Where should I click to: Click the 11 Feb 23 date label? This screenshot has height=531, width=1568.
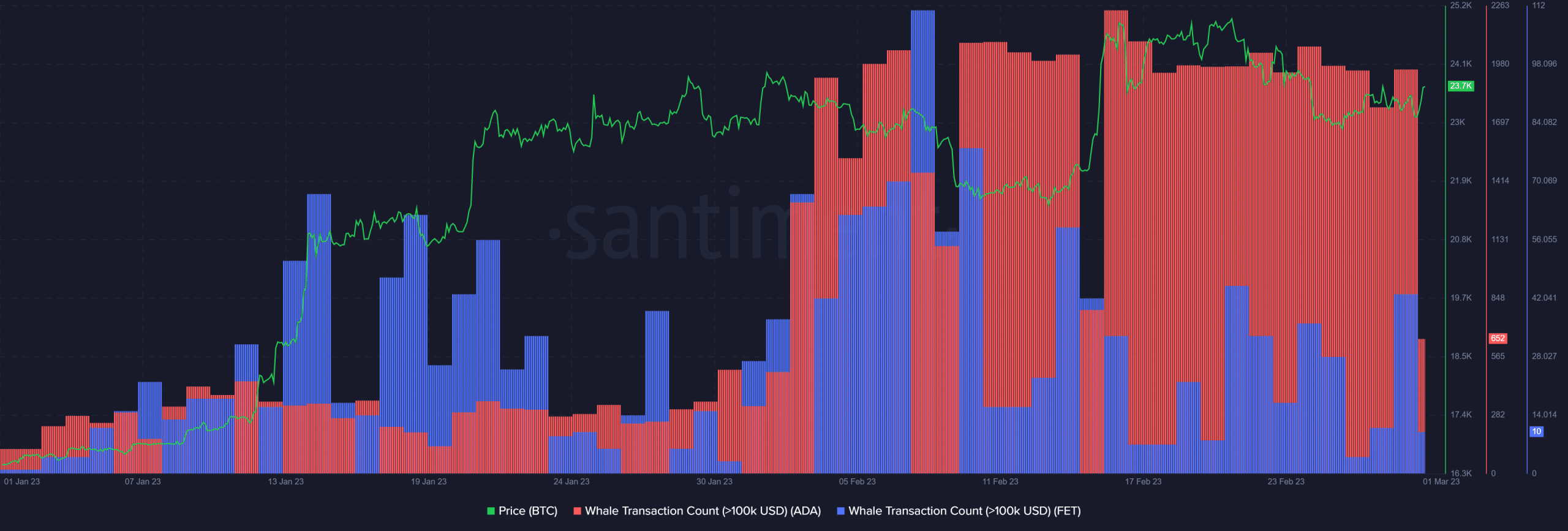1000,481
